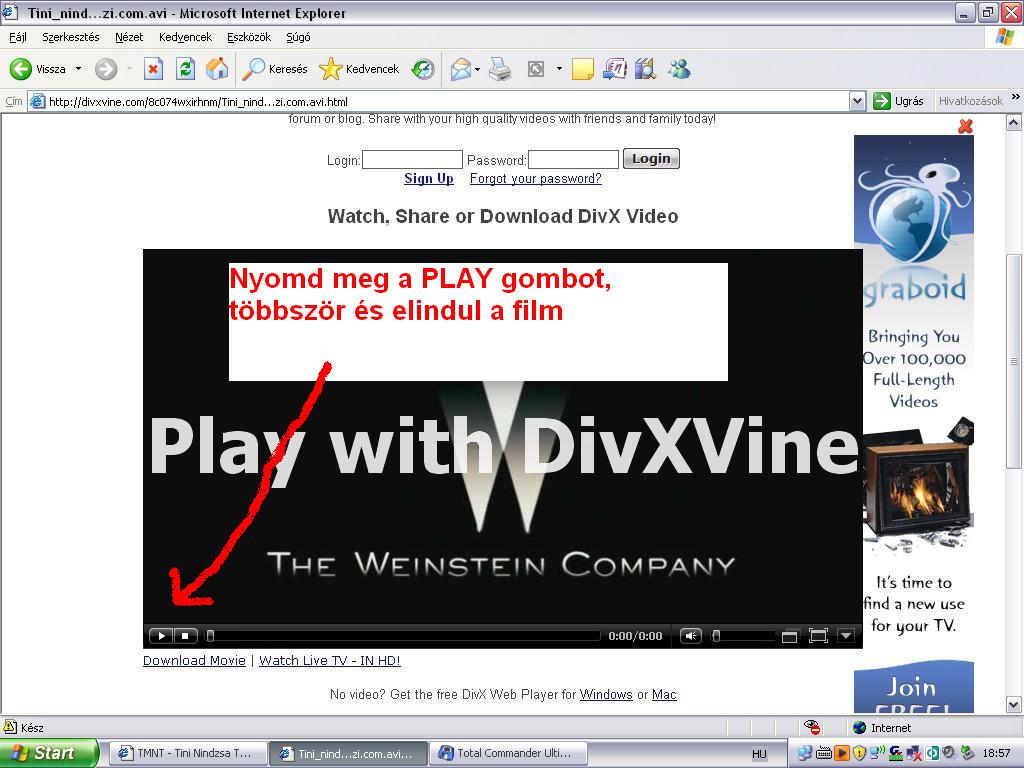Click the Refresh page icon
The width and height of the screenshot is (1024, 768).
click(185, 69)
